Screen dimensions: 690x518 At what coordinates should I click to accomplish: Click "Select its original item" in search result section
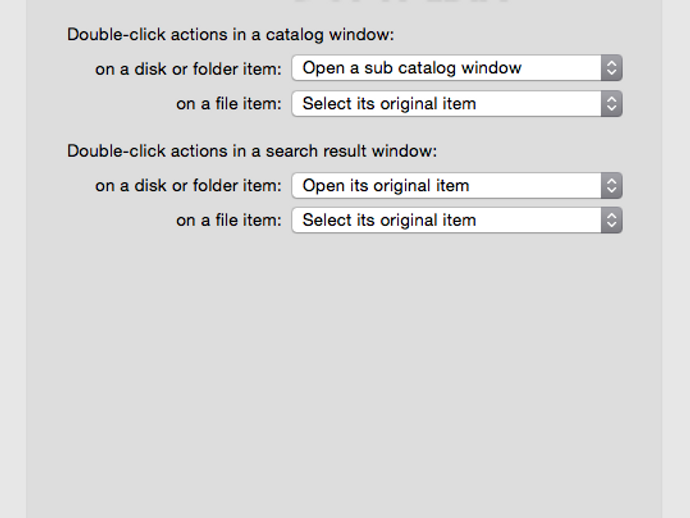(x=389, y=220)
